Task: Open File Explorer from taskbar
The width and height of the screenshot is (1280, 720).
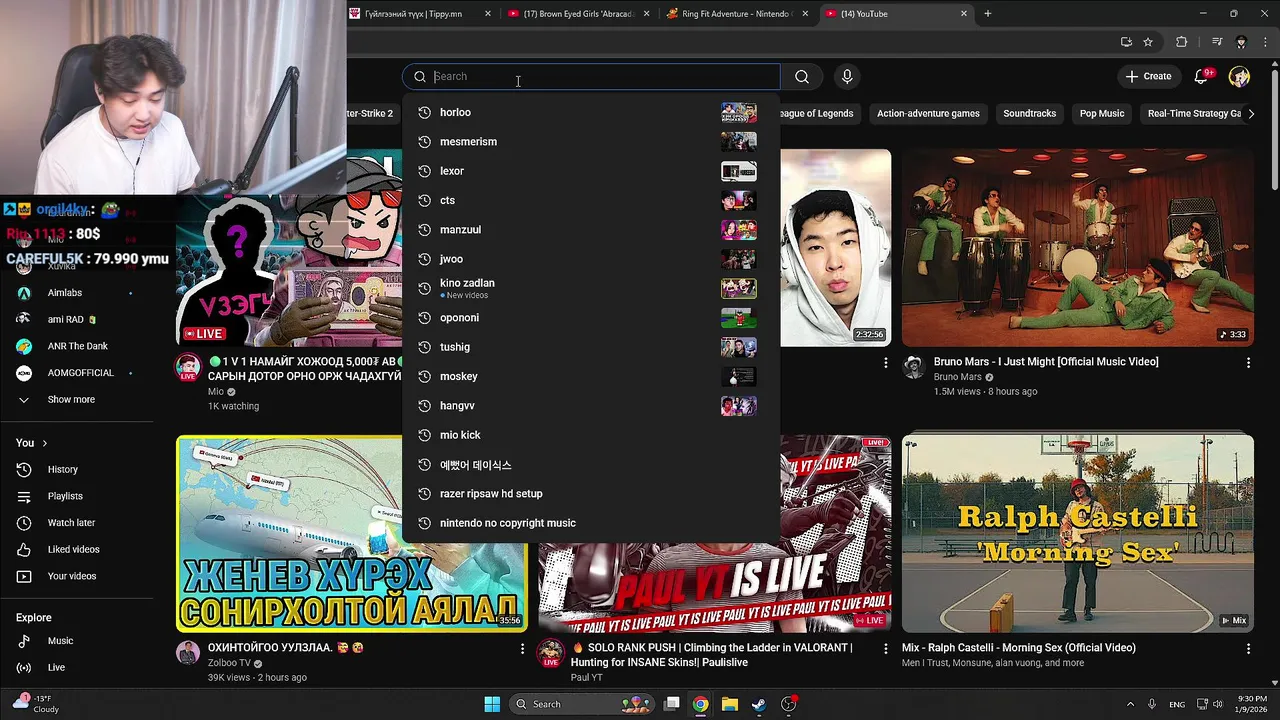Action: [730, 704]
